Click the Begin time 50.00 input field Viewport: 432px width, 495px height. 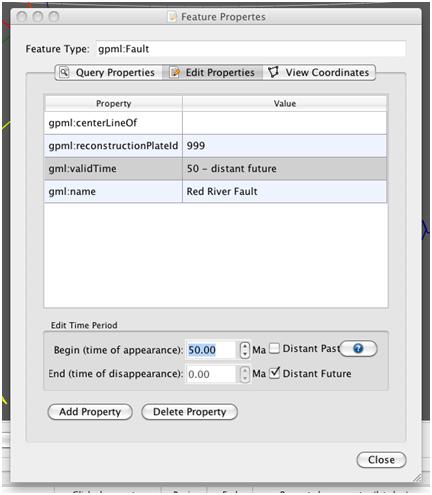pyautogui.click(x=211, y=350)
